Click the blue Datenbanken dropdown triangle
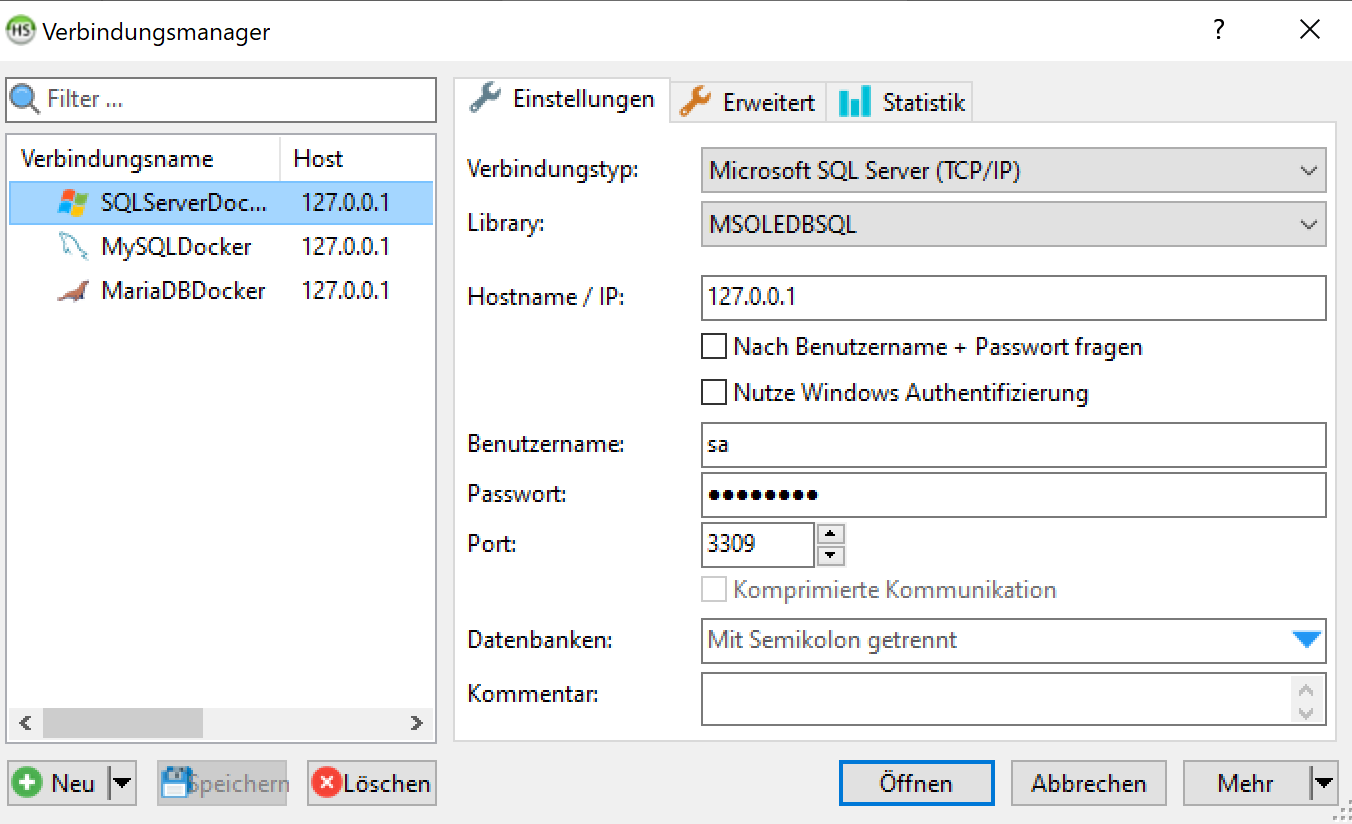The image size is (1352, 824). click(1306, 640)
